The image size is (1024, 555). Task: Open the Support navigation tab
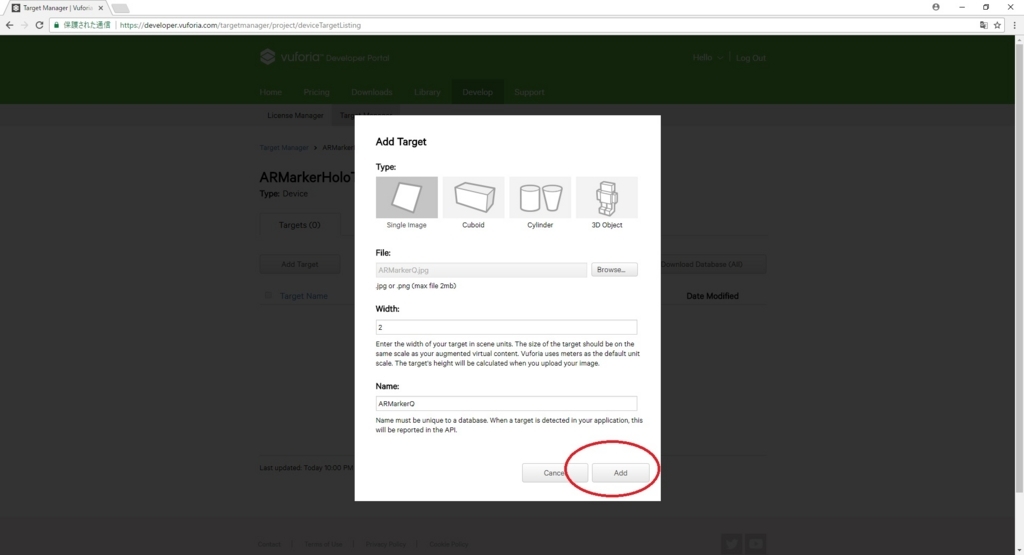click(x=529, y=92)
